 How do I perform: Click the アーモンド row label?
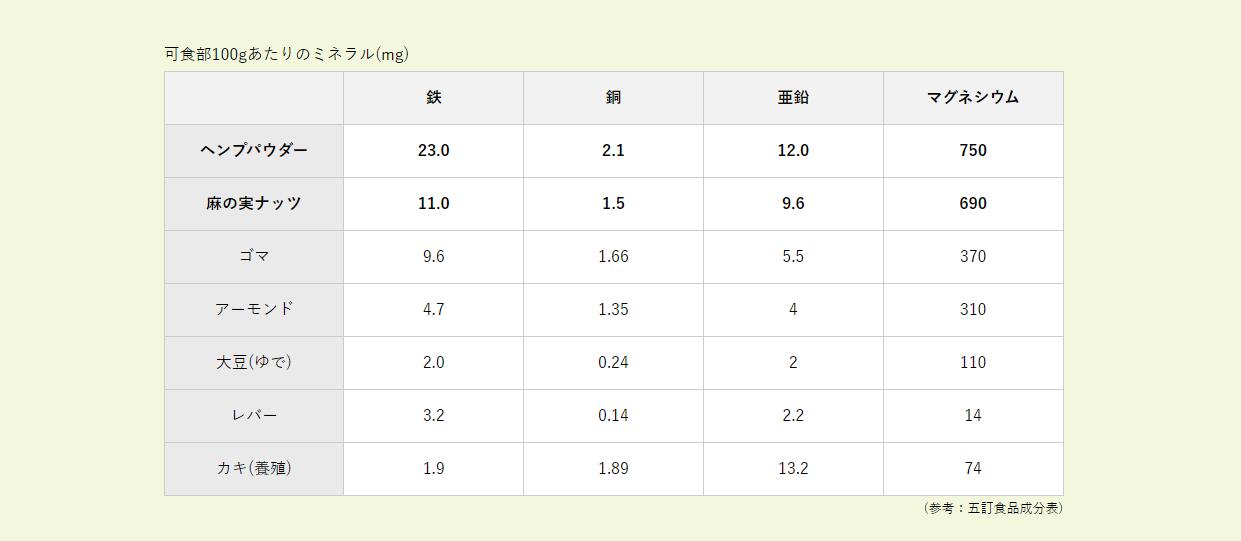[254, 309]
